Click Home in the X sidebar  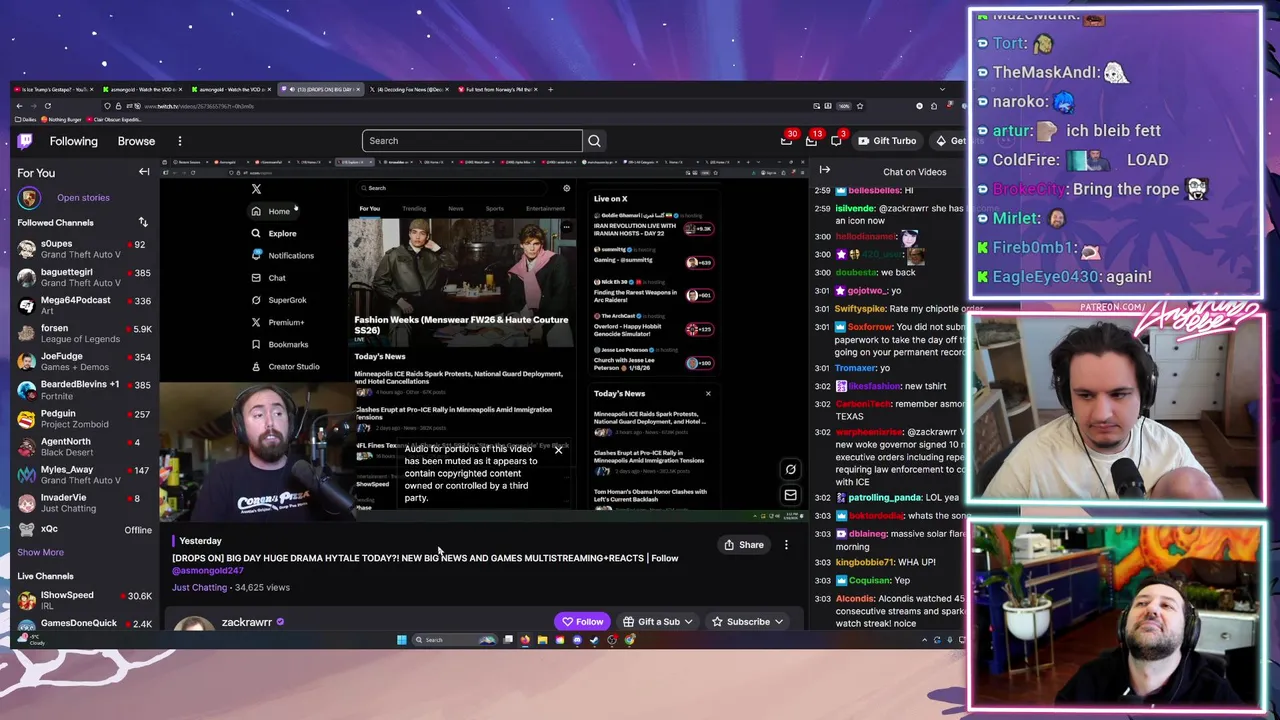(271, 211)
